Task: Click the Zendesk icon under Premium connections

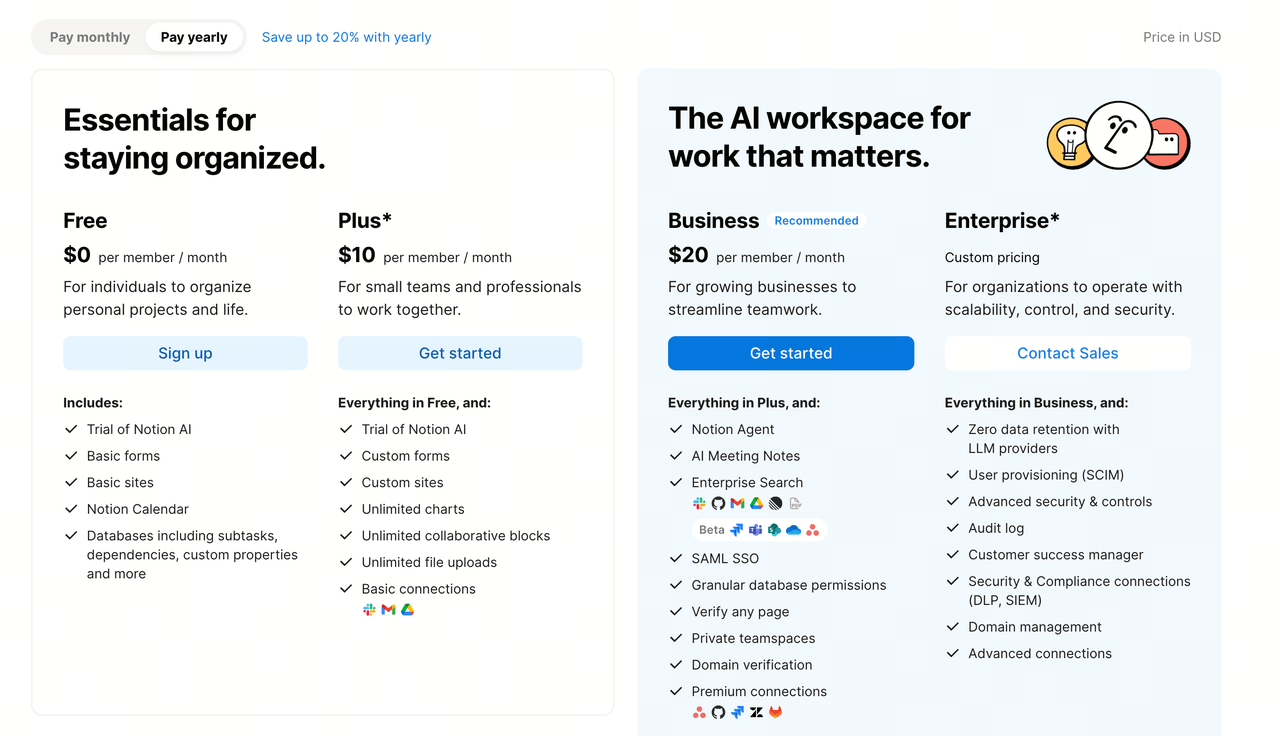Action: pyautogui.click(x=756, y=712)
